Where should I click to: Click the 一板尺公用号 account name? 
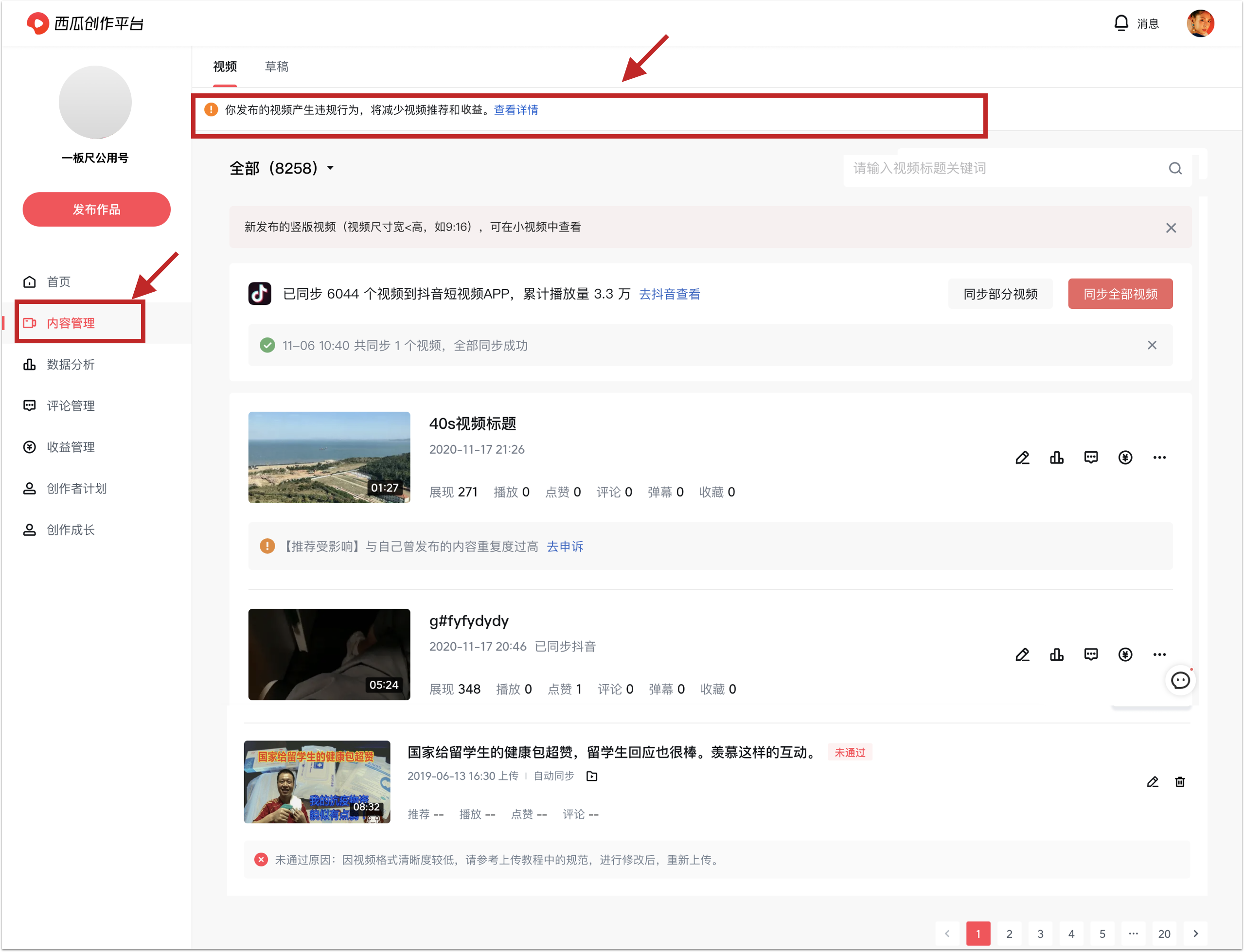pos(95,158)
